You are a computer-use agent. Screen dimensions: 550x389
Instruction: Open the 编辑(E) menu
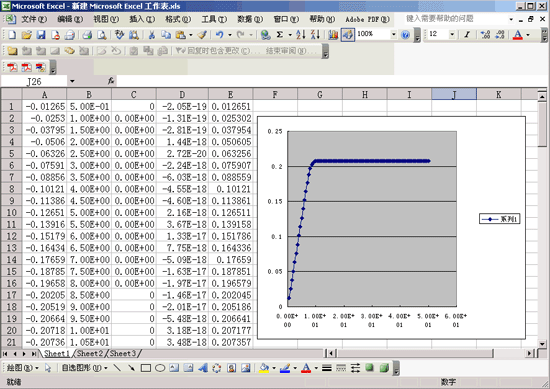70,19
